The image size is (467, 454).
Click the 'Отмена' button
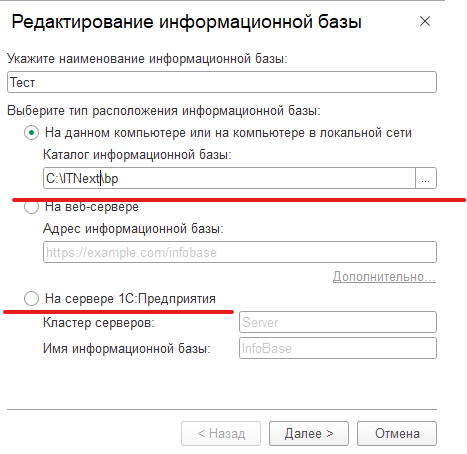click(397, 433)
